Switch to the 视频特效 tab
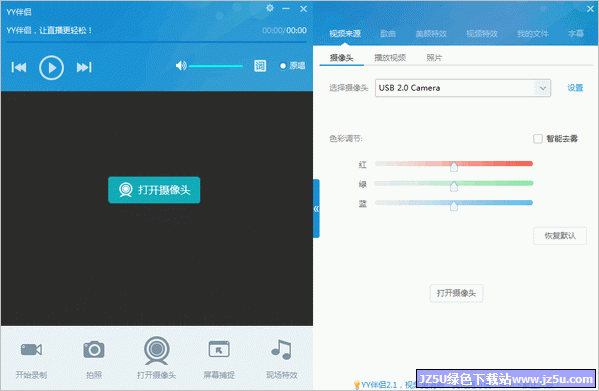The image size is (599, 391). pos(482,34)
